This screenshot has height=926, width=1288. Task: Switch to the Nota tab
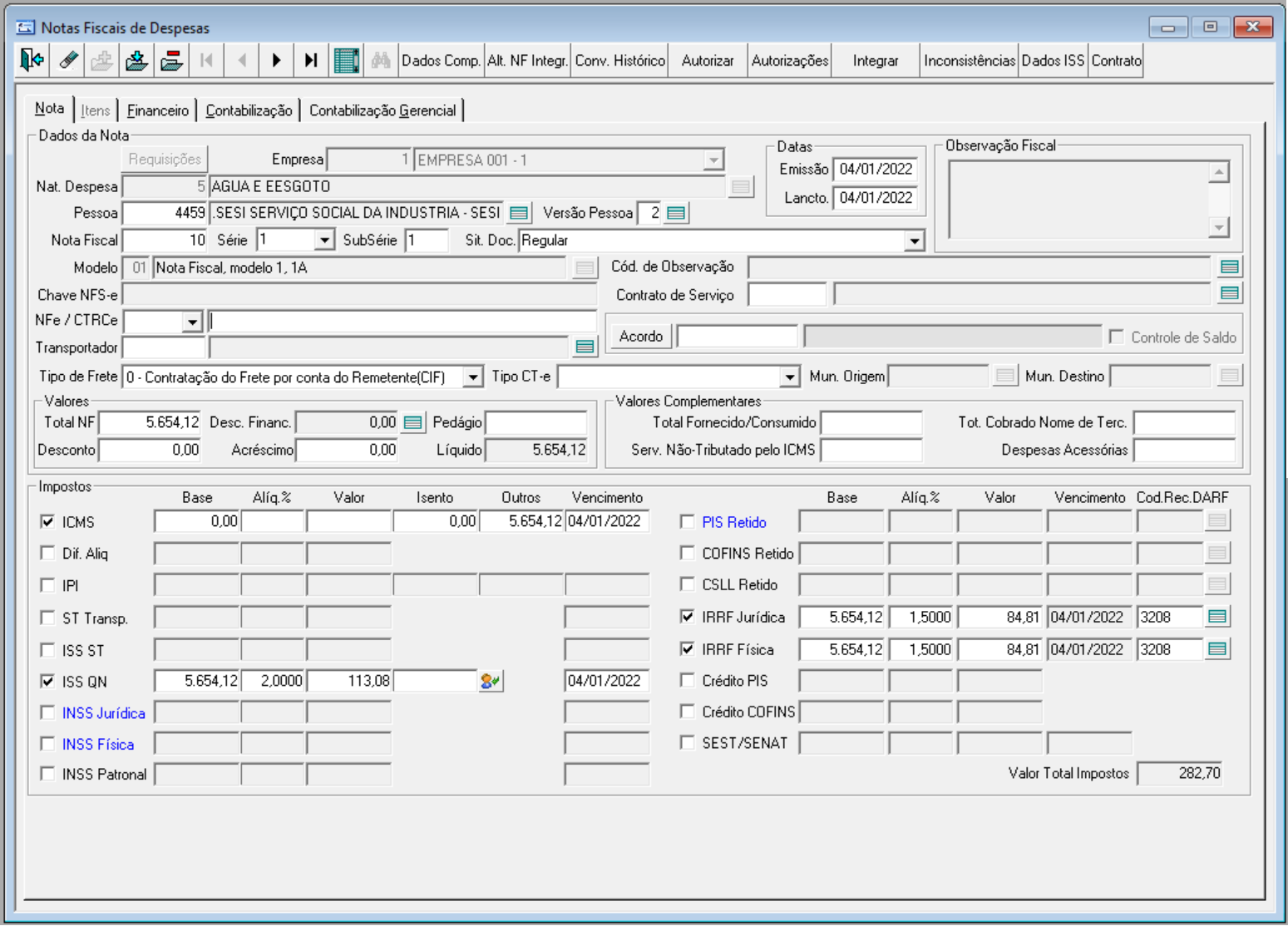pyautogui.click(x=49, y=109)
